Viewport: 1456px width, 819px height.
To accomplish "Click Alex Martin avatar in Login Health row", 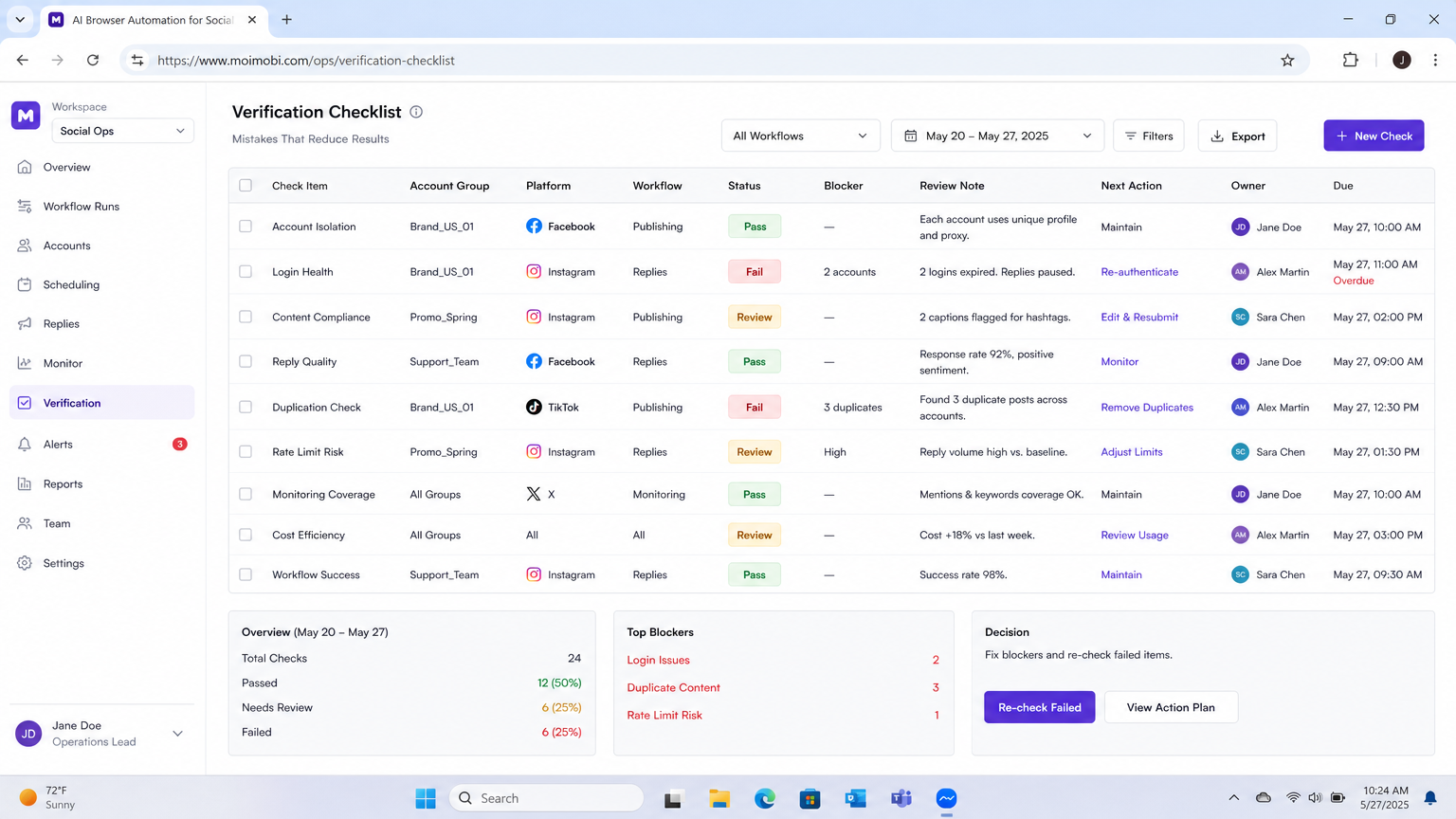I will [1240, 272].
